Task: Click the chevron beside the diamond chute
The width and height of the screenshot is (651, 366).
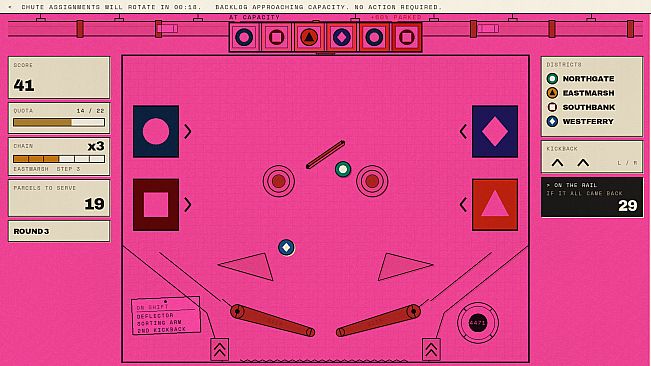Action: click(x=463, y=132)
